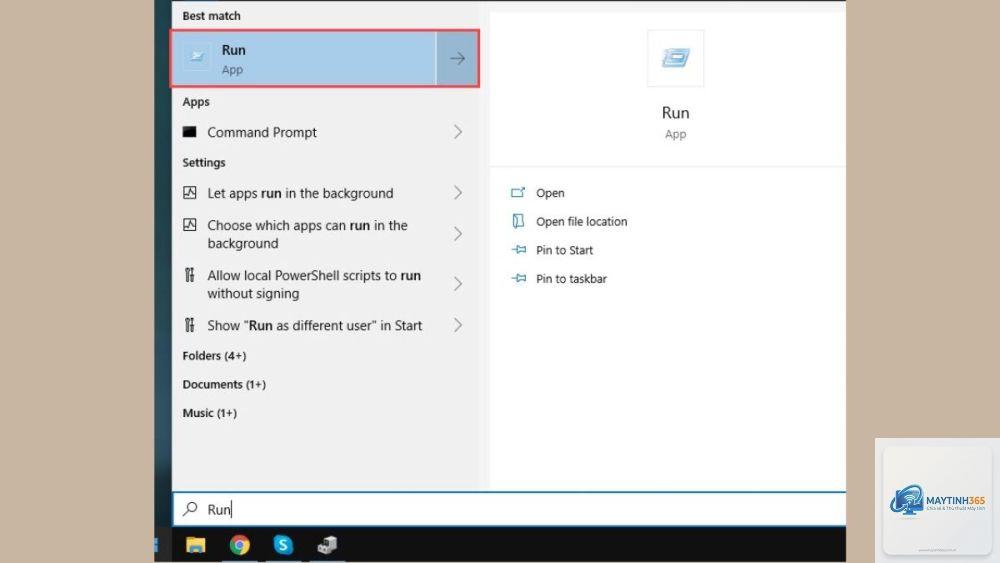Image resolution: width=1000 pixels, height=563 pixels.
Task: Expand chevron for Show Run as different user
Action: 458,325
